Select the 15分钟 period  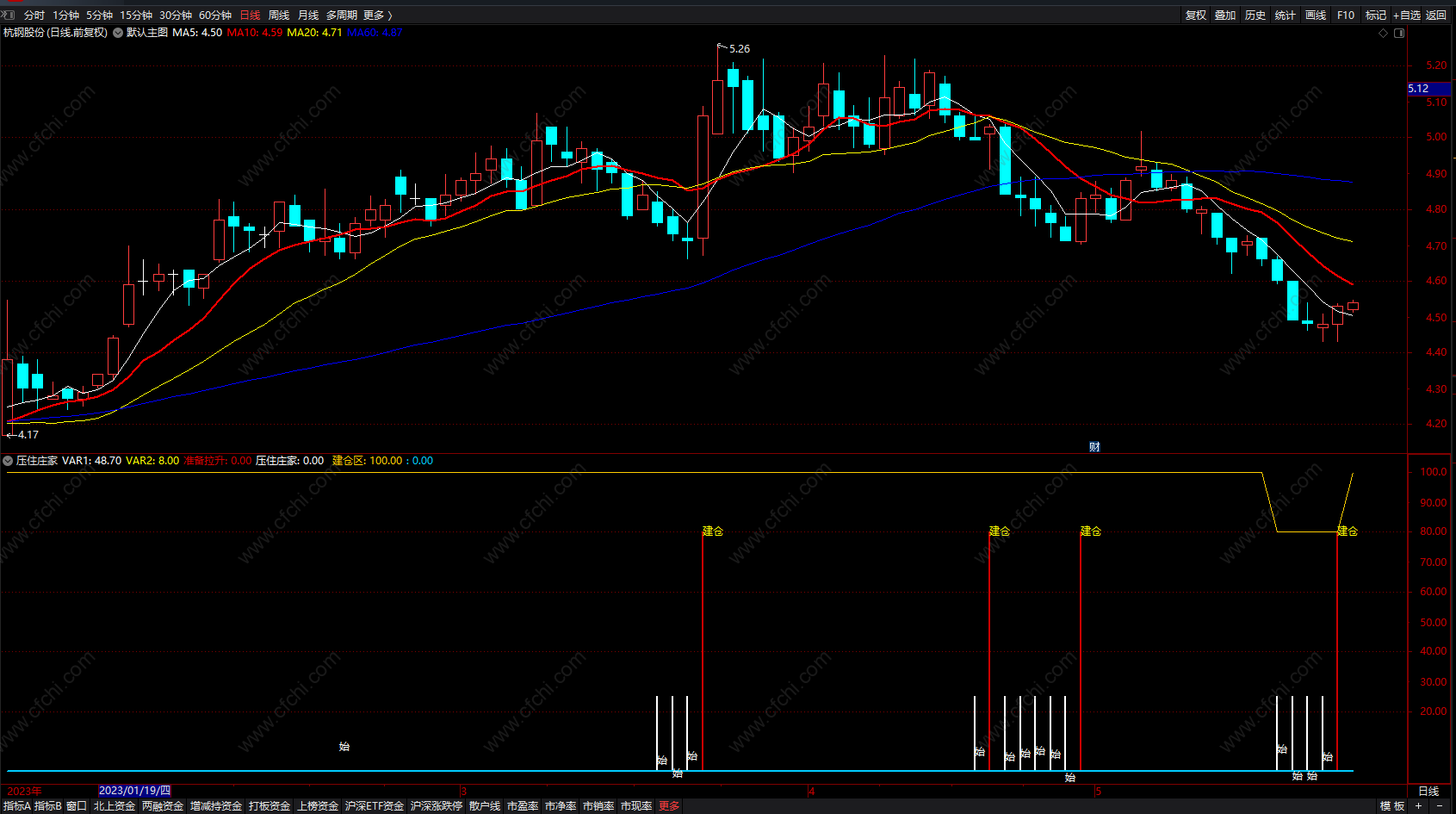pos(136,16)
